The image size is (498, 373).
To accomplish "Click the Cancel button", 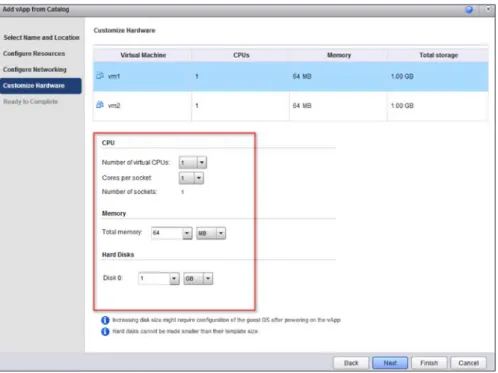I will point(468,363).
